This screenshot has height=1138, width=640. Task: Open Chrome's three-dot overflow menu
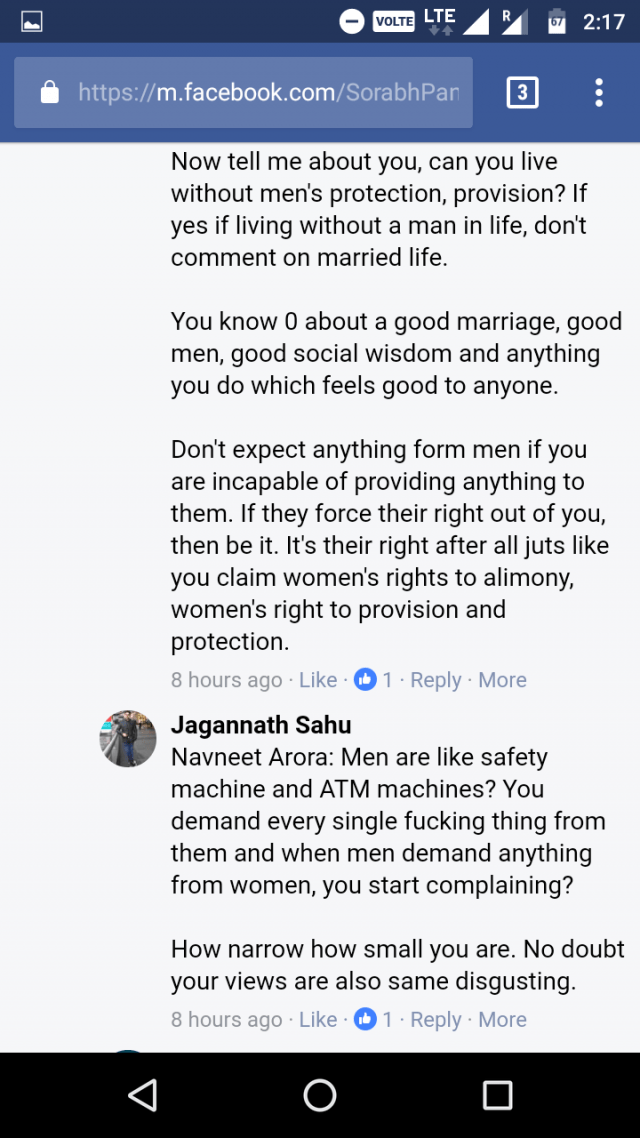599,93
